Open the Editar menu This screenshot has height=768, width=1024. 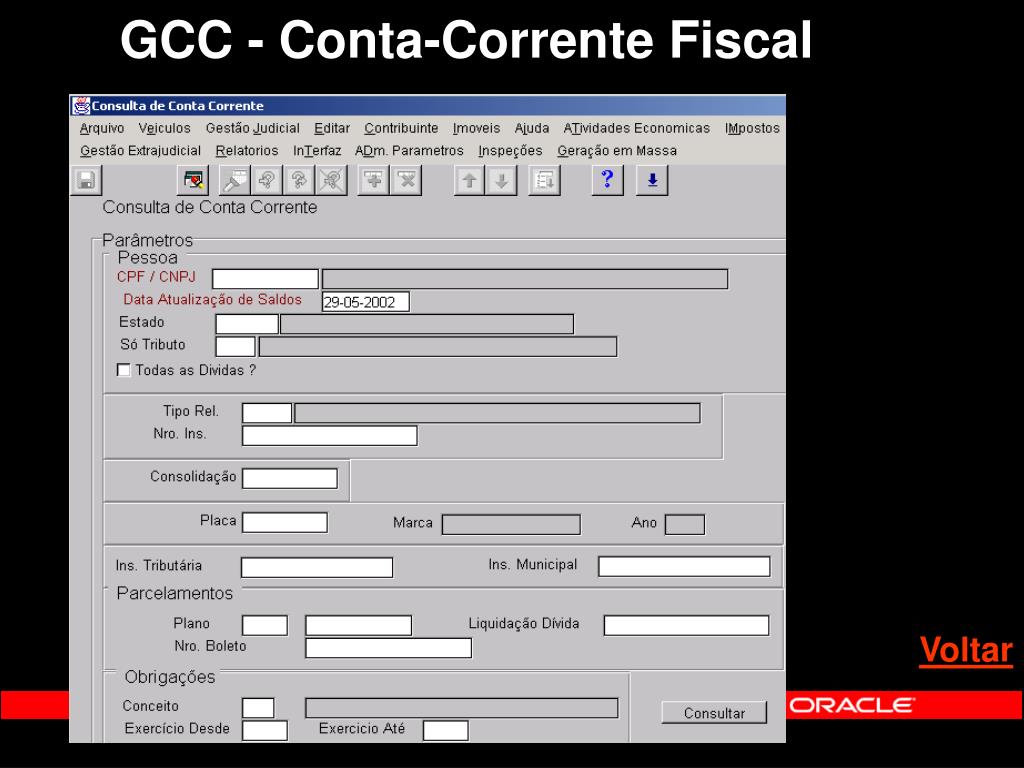click(332, 129)
